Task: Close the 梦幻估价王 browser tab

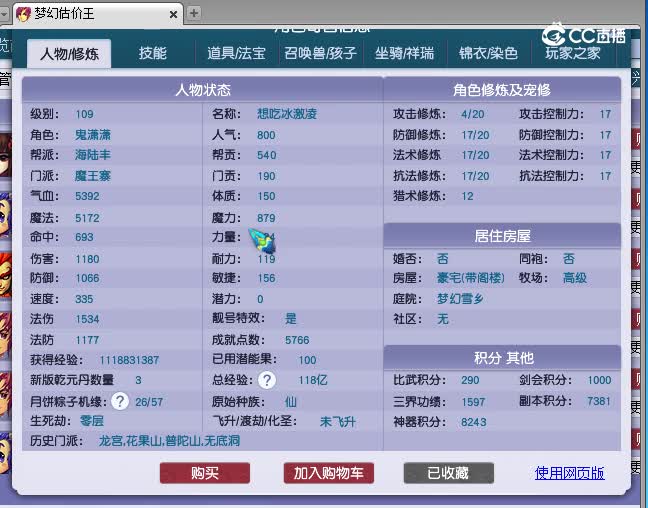Action: pyautogui.click(x=174, y=14)
